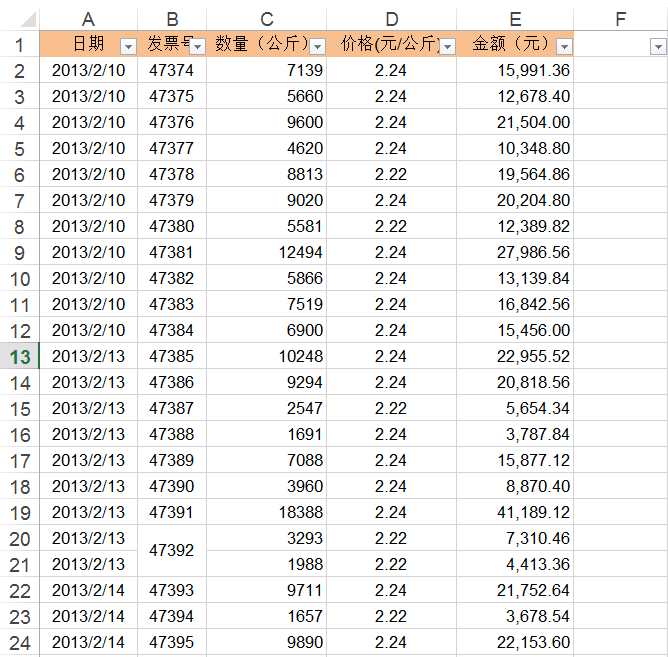Image resolution: width=668 pixels, height=657 pixels.
Task: Select quantity cell 2547
Action: click(267, 408)
